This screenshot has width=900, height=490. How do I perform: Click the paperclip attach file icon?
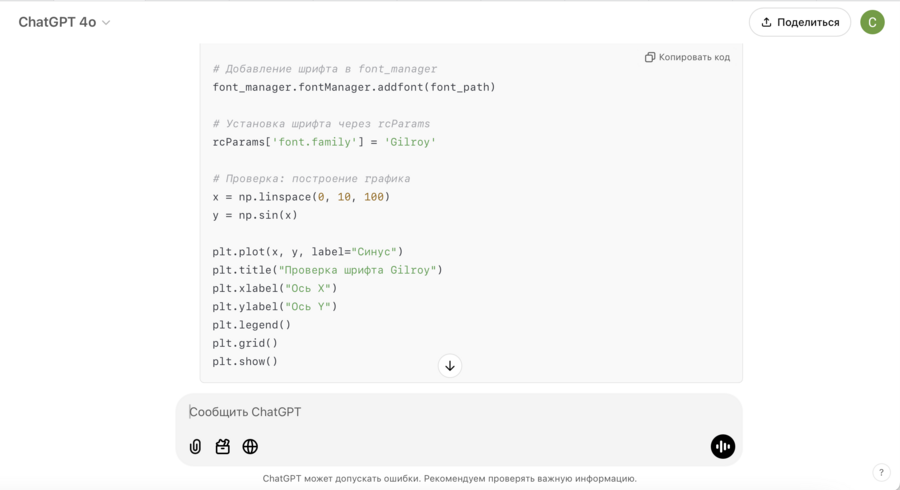(195, 447)
